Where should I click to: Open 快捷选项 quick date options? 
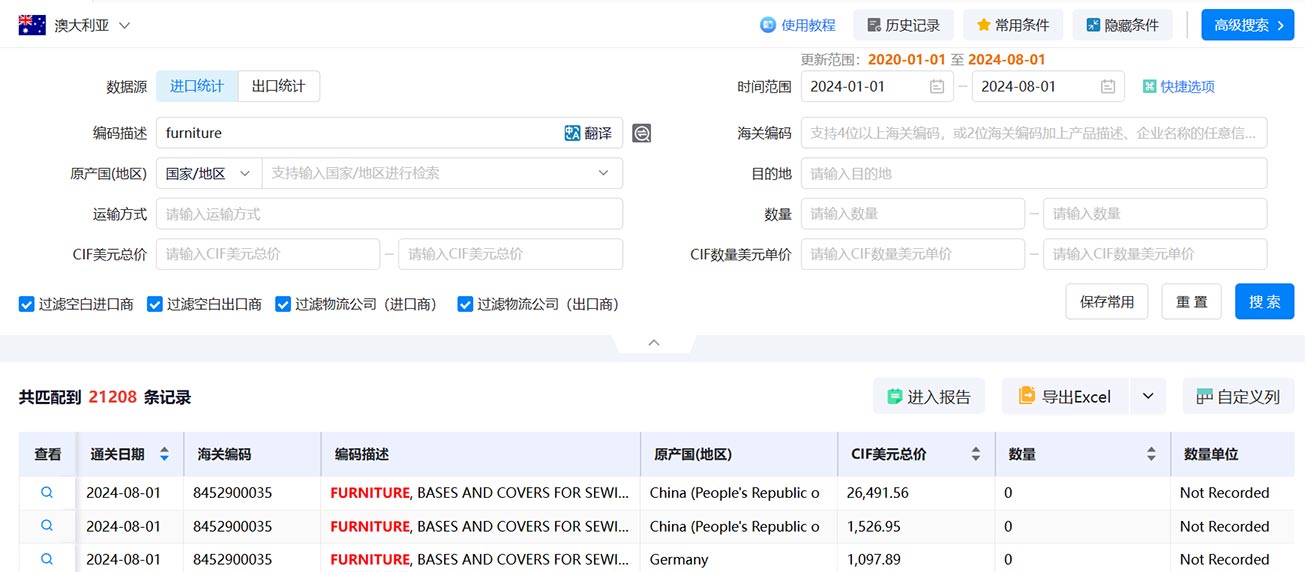(x=1179, y=87)
